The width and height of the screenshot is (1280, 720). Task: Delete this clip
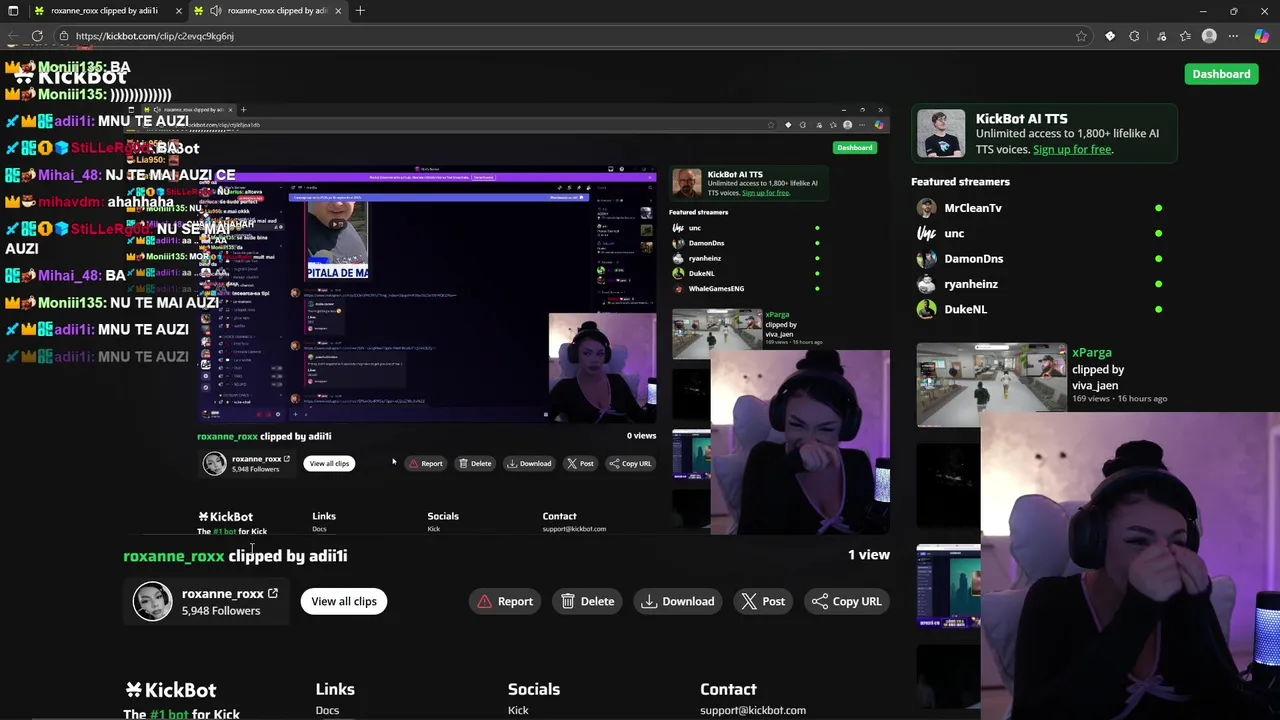point(588,601)
